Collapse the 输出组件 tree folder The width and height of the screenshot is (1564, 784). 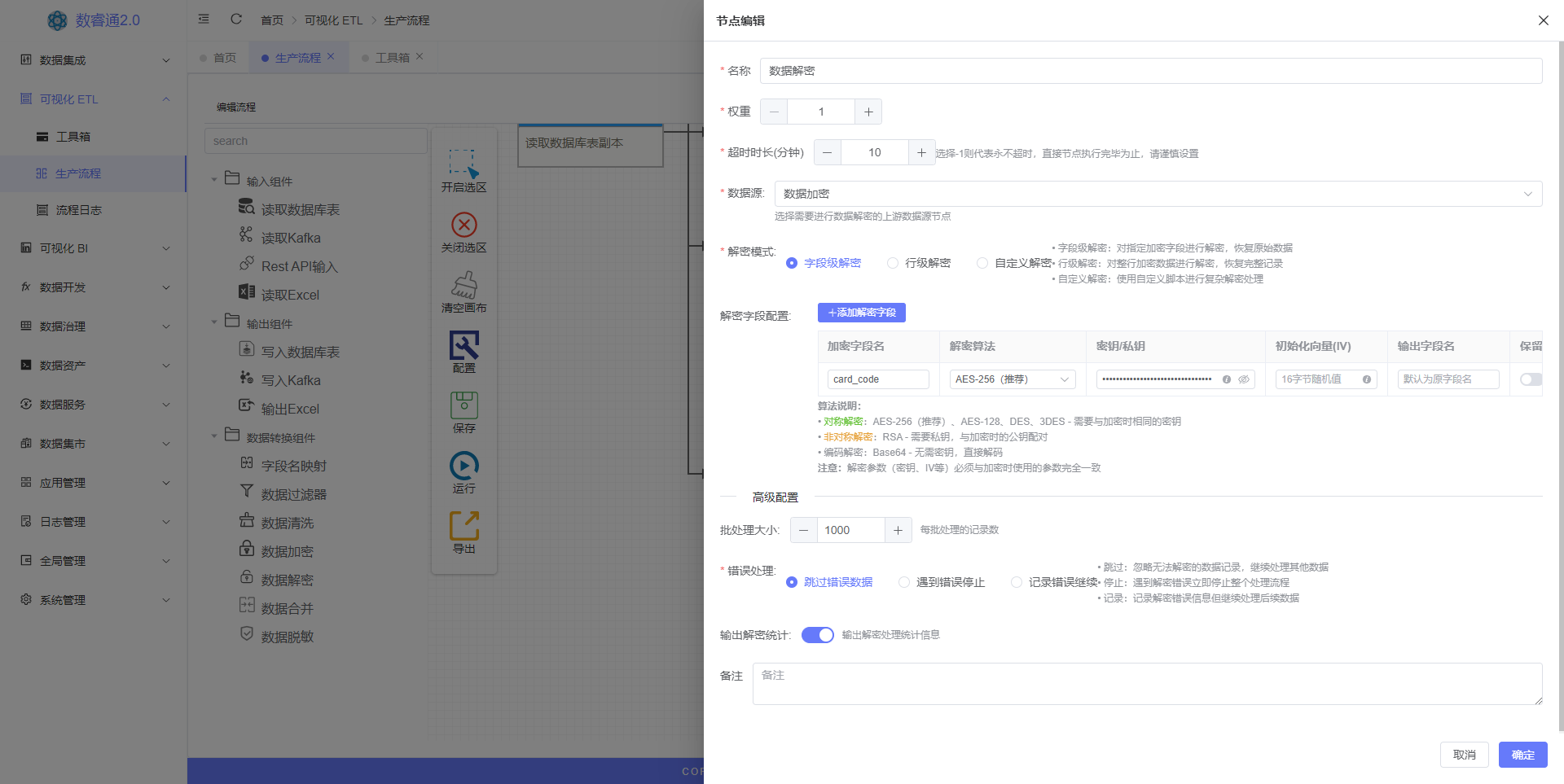coord(214,322)
